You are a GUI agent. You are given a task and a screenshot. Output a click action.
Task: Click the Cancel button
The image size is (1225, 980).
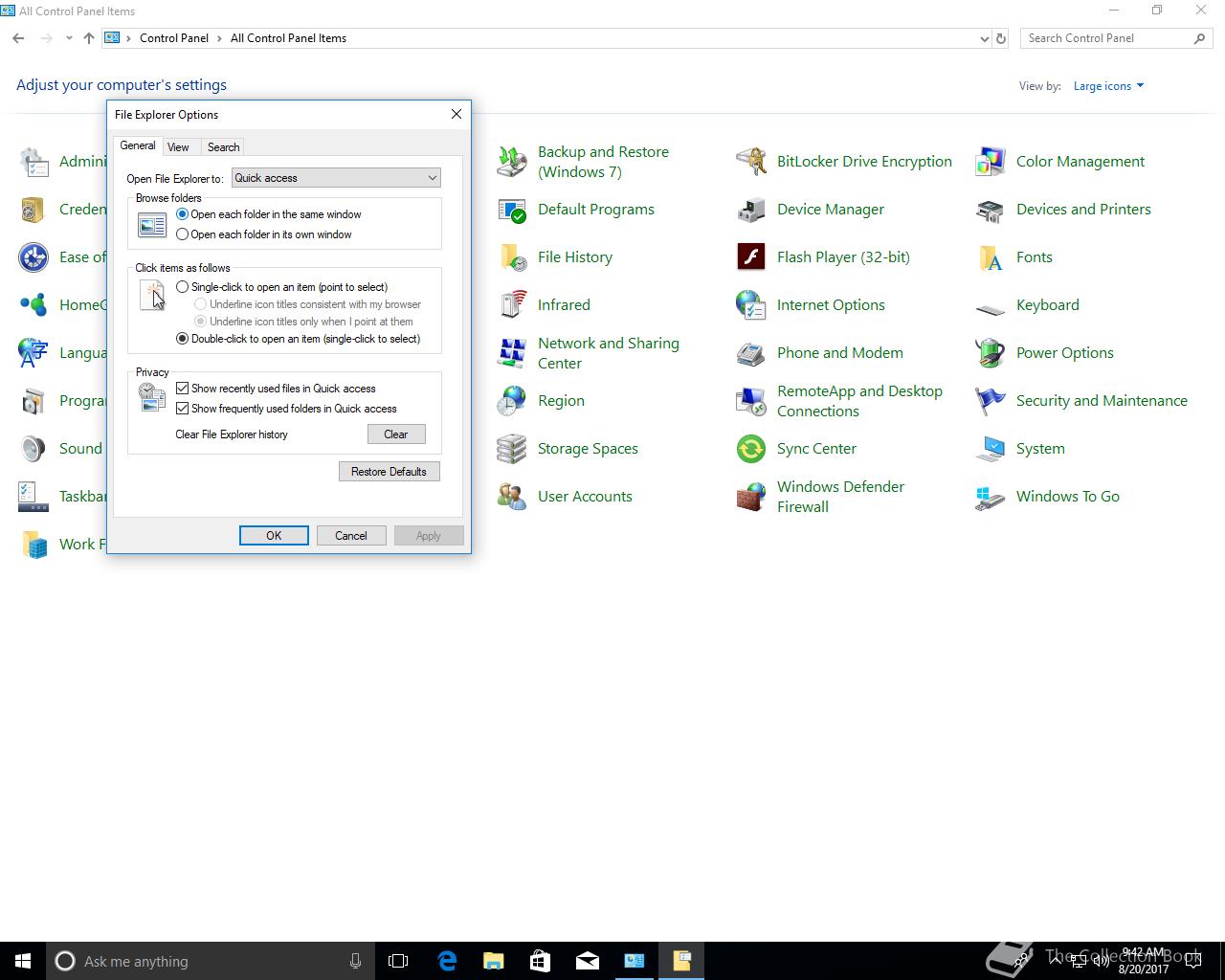pos(351,536)
